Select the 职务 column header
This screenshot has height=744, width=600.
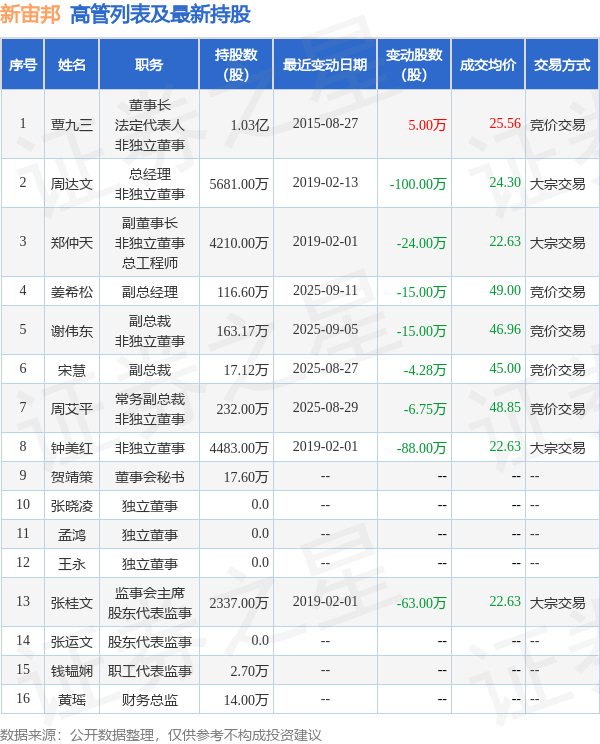pos(149,65)
